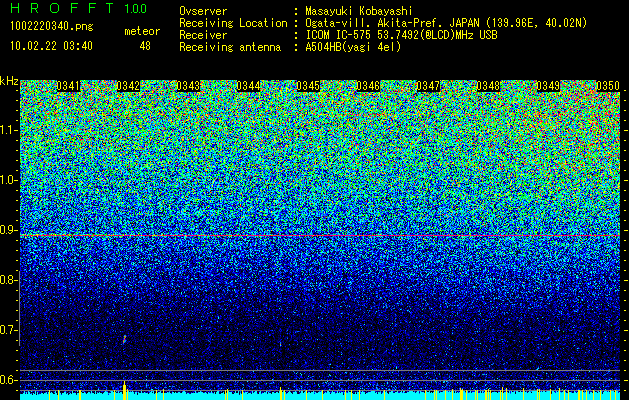Click the 0.8 kHz axis label

(8, 280)
